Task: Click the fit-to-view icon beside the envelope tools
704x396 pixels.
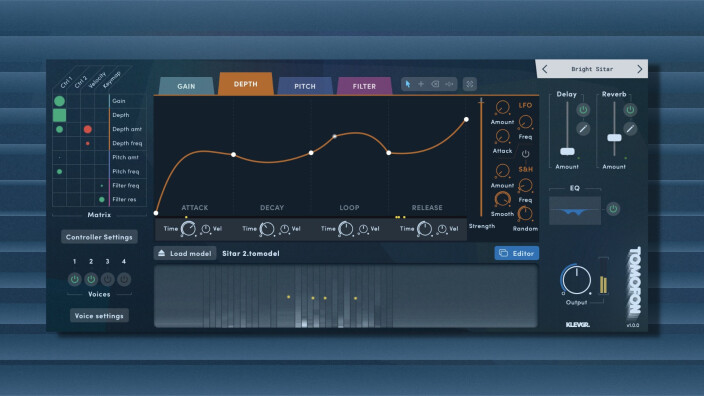Action: pos(470,84)
